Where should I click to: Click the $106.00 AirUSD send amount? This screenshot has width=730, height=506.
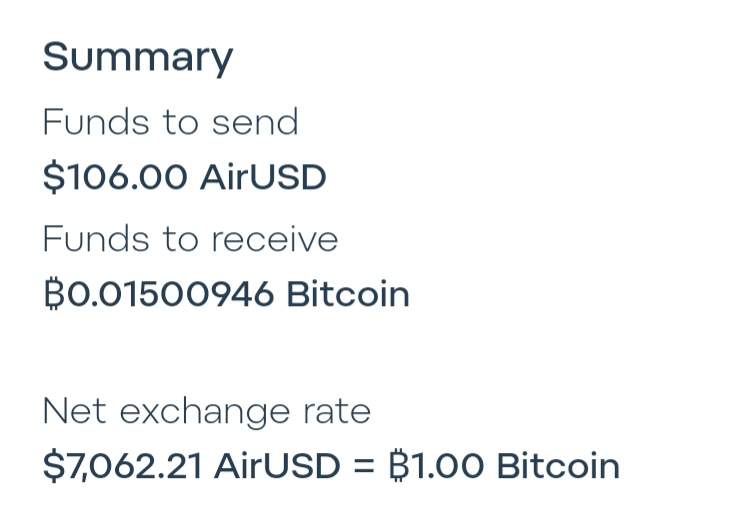tap(184, 178)
